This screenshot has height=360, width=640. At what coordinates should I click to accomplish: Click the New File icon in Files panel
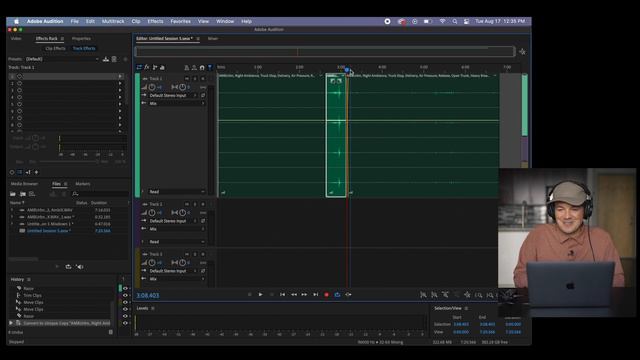point(32,194)
